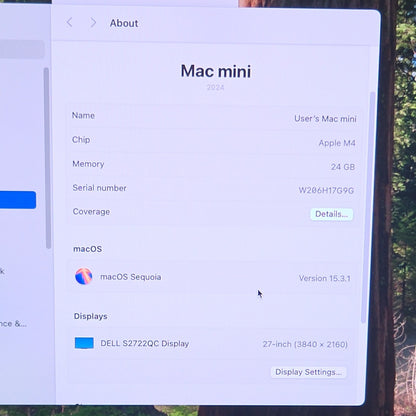The image size is (416, 416).
Task: Go back with the left chevron
Action: coord(69,23)
